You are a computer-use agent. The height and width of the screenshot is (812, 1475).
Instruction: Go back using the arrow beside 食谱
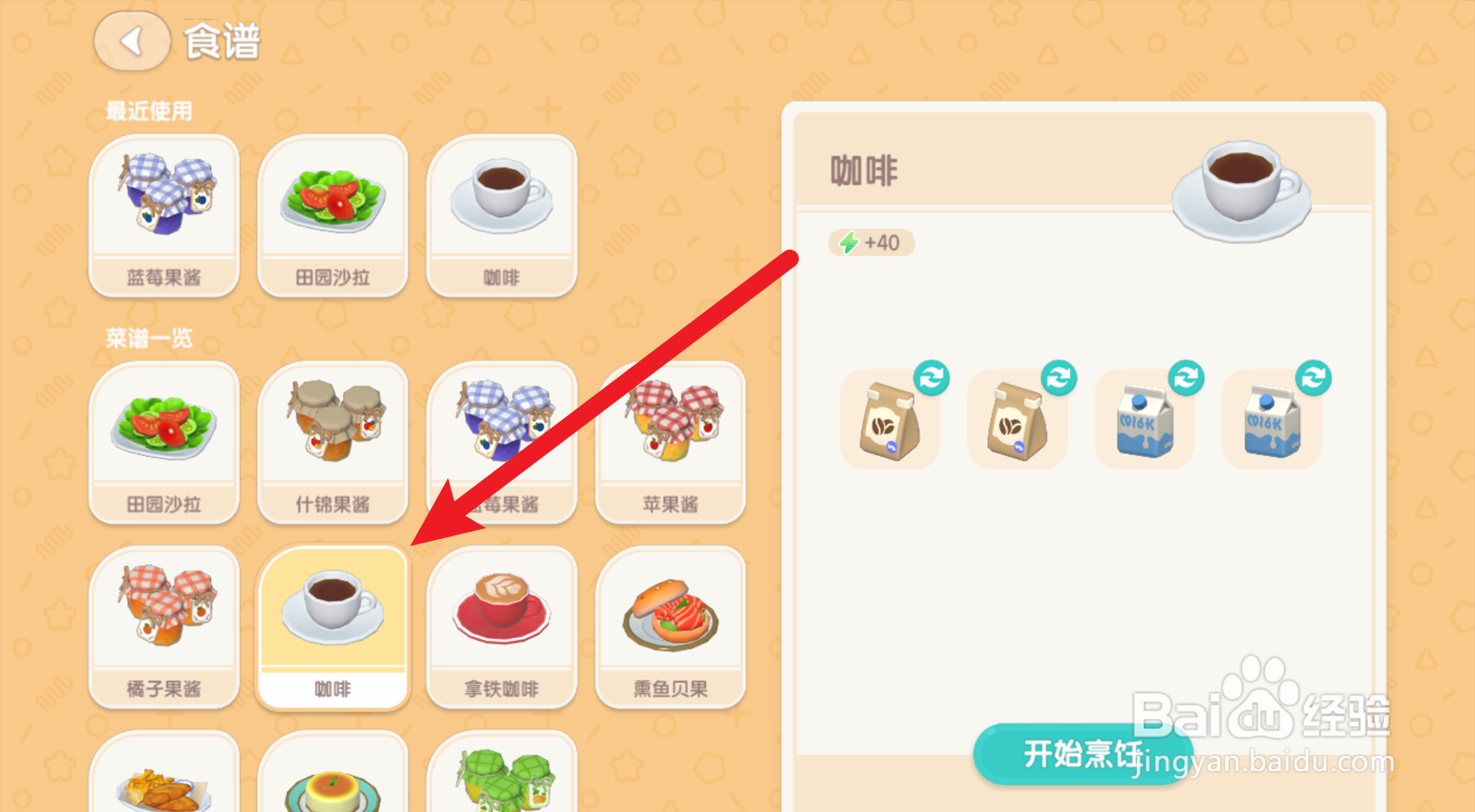[x=132, y=41]
